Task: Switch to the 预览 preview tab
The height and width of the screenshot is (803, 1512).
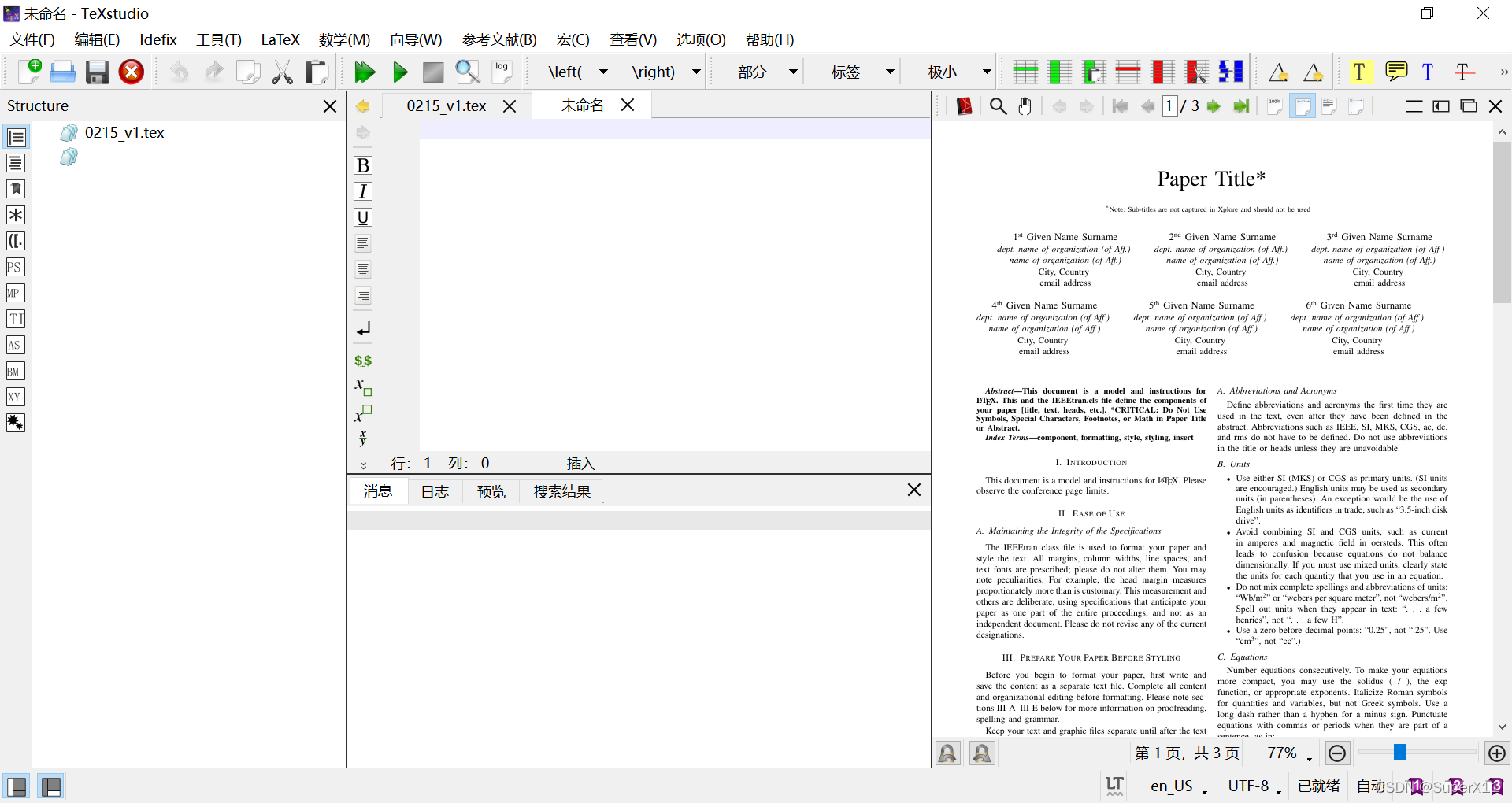Action: click(x=491, y=491)
